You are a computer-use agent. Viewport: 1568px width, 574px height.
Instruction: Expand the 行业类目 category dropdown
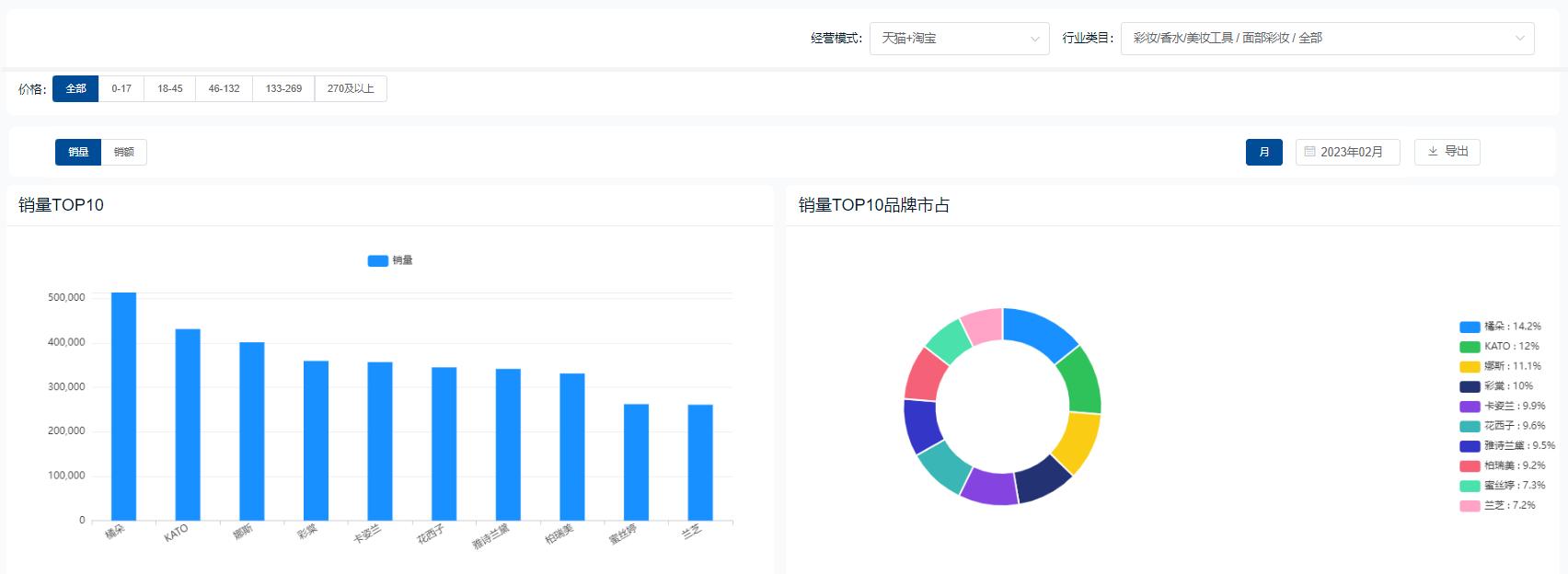(x=1519, y=39)
